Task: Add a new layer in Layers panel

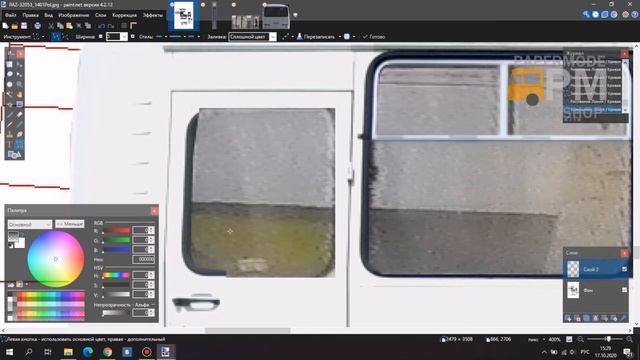Action: tap(568, 318)
